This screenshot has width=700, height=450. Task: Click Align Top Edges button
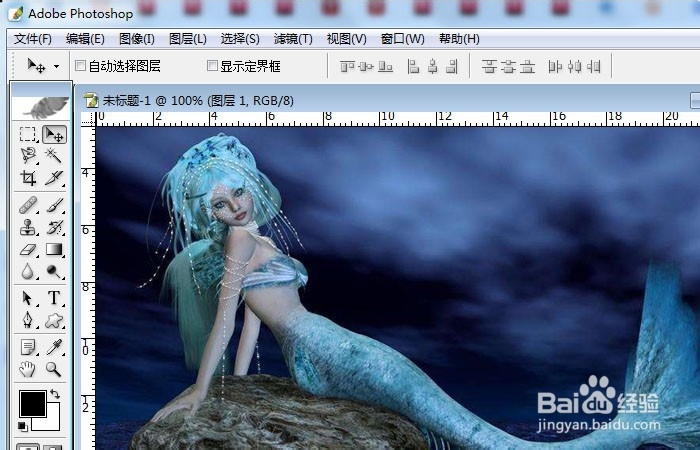click(347, 67)
